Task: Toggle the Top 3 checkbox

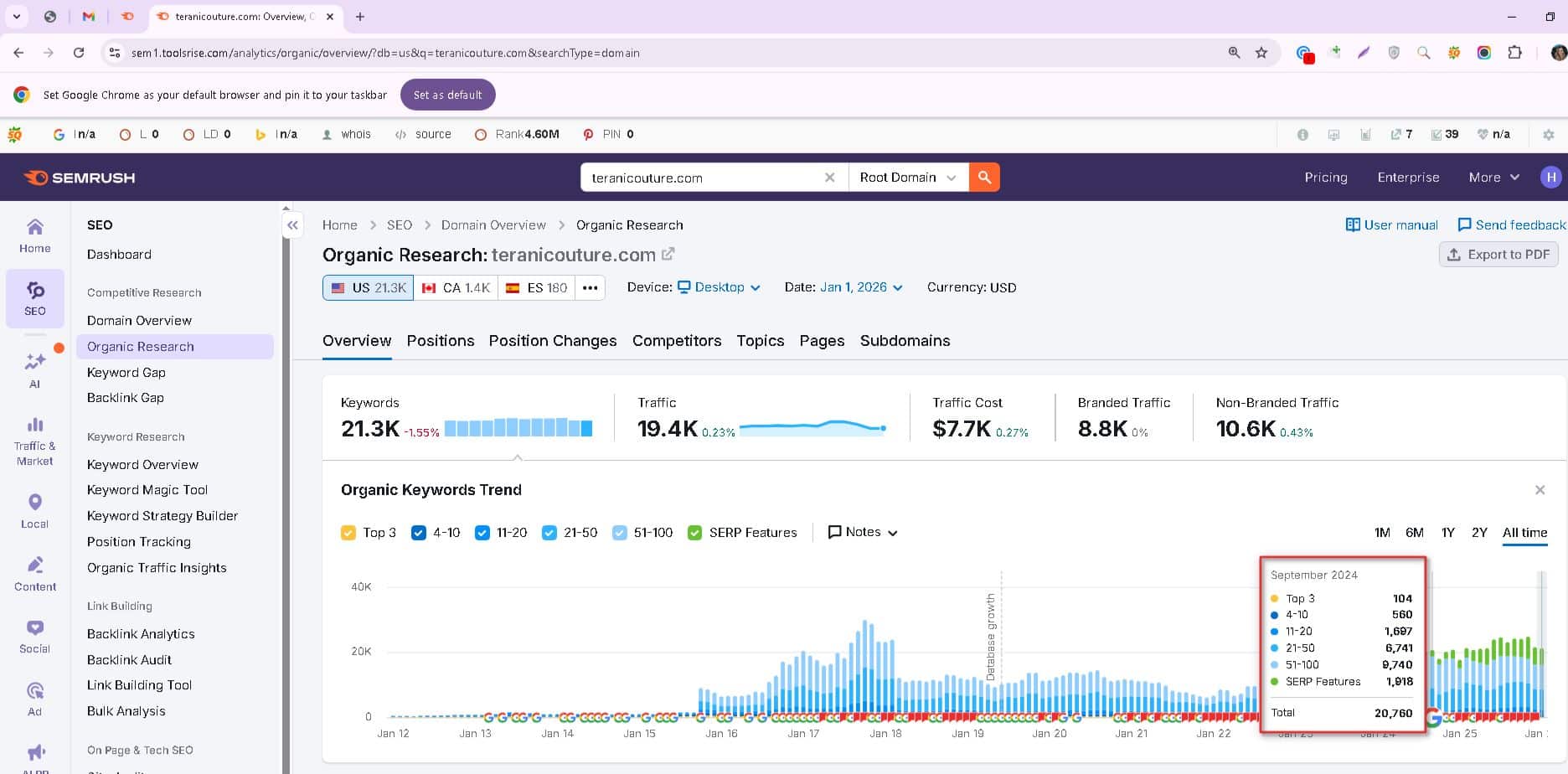Action: [348, 533]
